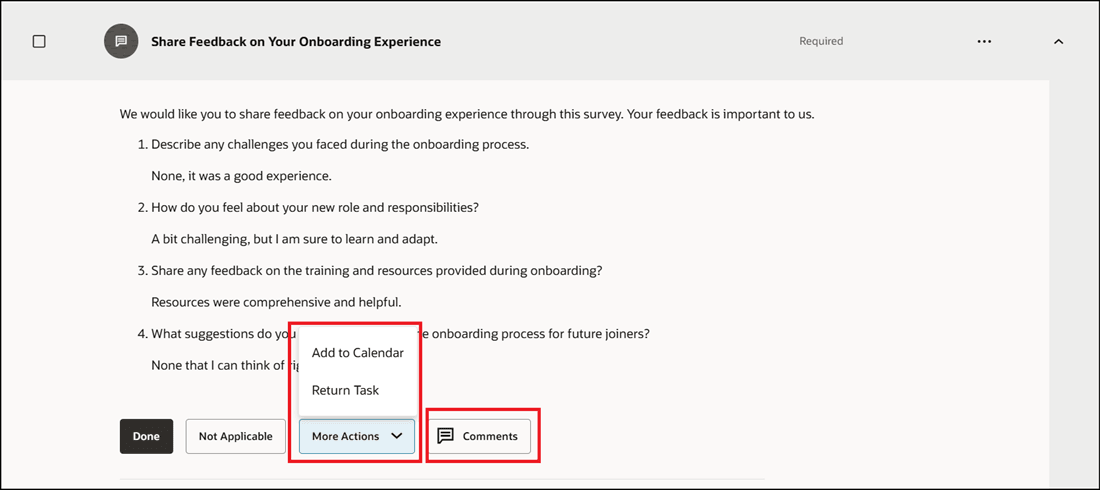Click the round survey task icon
Image resolution: width=1100 pixels, height=490 pixels.
(x=121, y=41)
